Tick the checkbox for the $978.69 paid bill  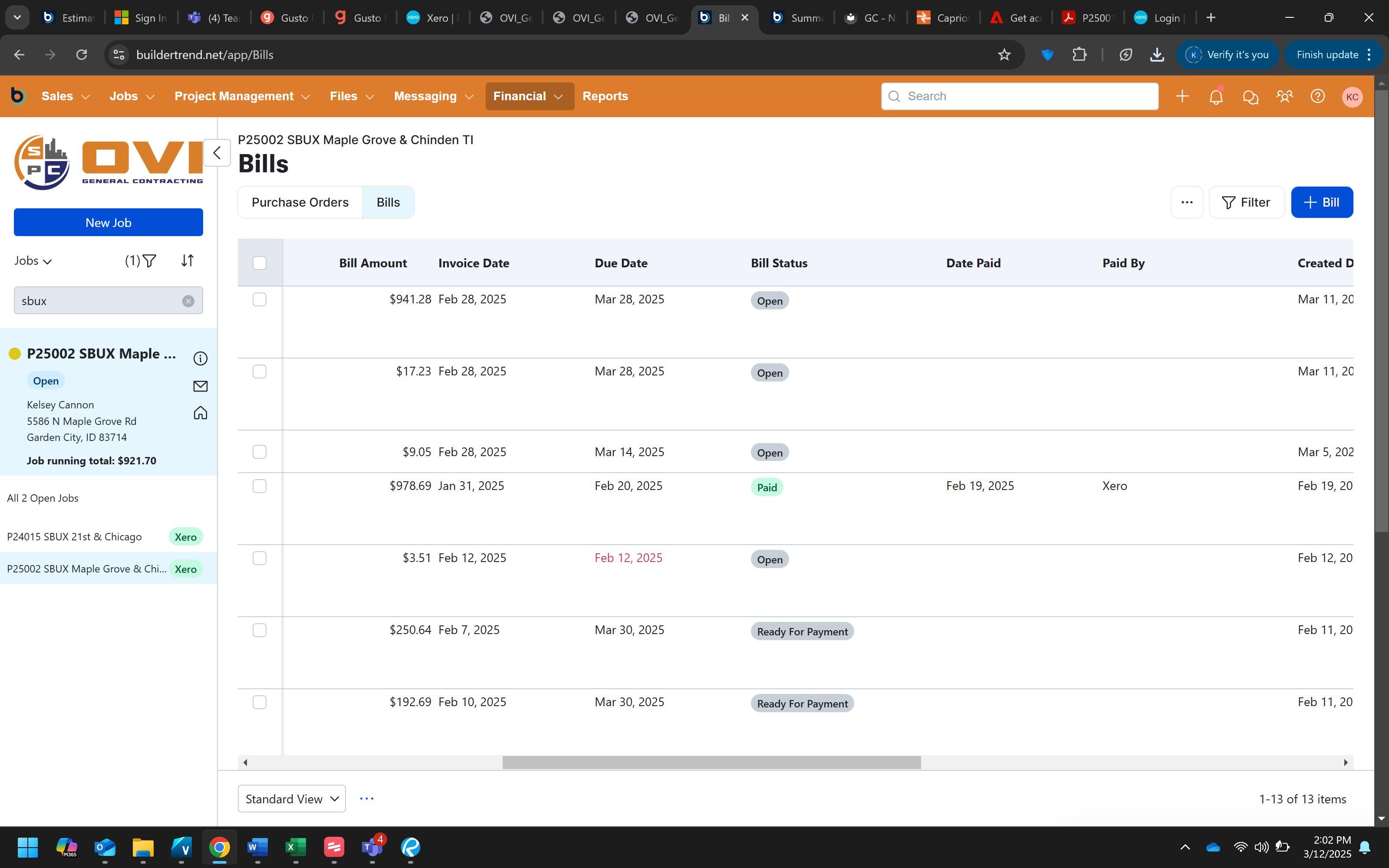[x=260, y=486]
